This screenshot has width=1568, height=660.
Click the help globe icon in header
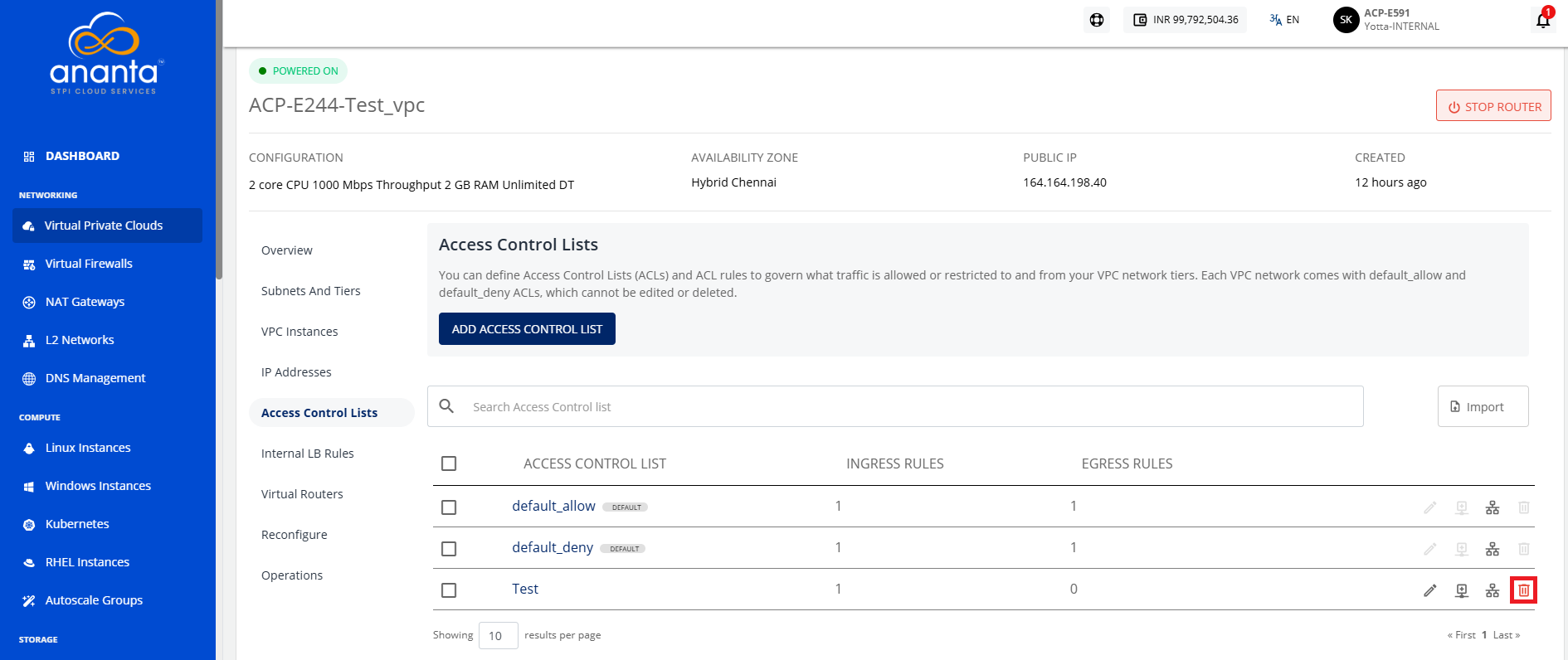coord(1097,20)
